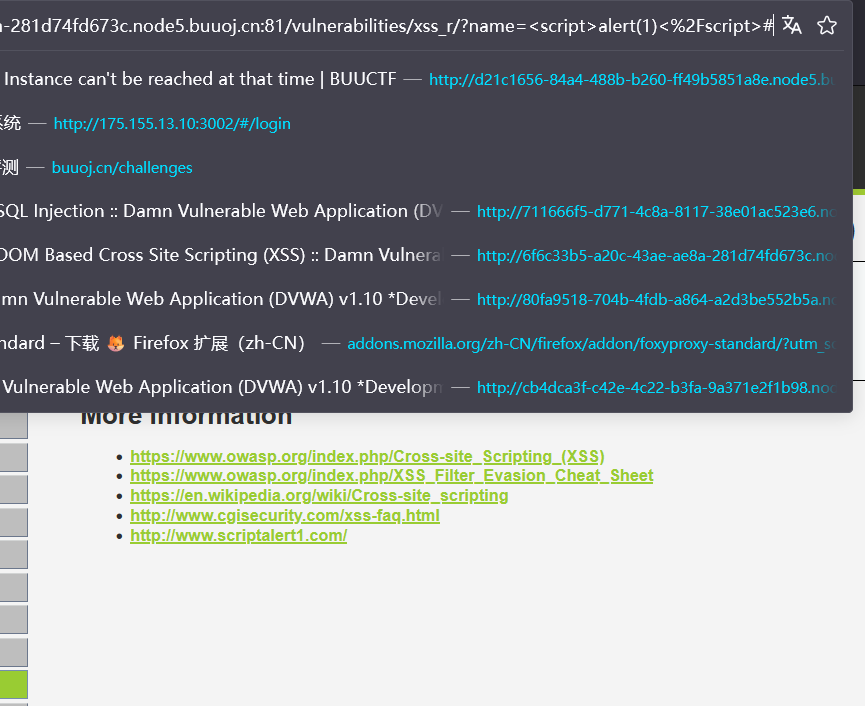Click the addons.mozilla.org URL text
This screenshot has width=865, height=706.
(x=591, y=344)
